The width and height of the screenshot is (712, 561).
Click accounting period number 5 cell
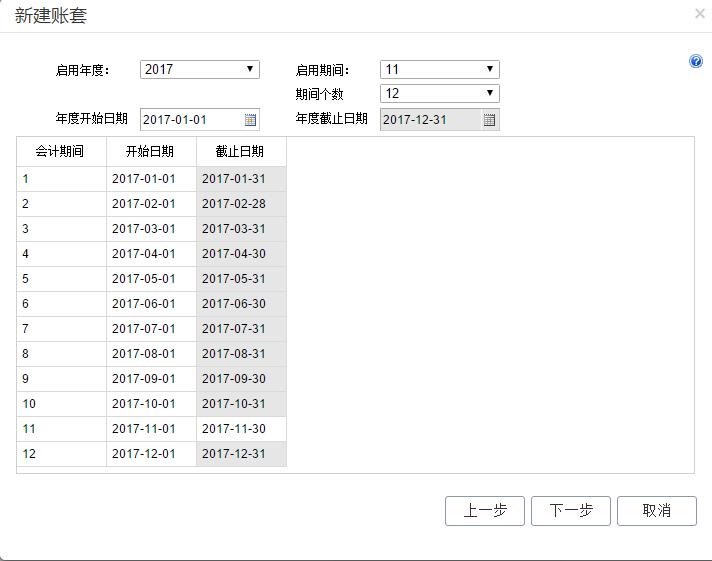click(61, 279)
